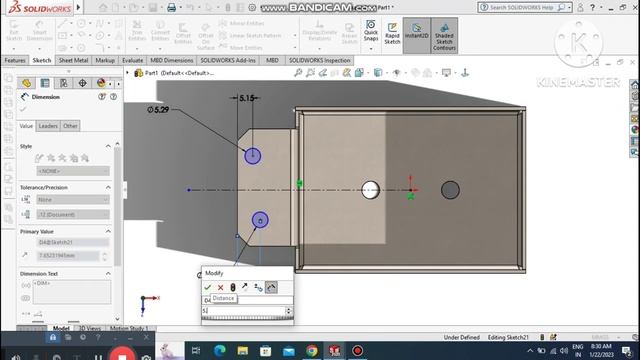
Task: Click the Dimension Text <DIM> box
Action: point(72,291)
